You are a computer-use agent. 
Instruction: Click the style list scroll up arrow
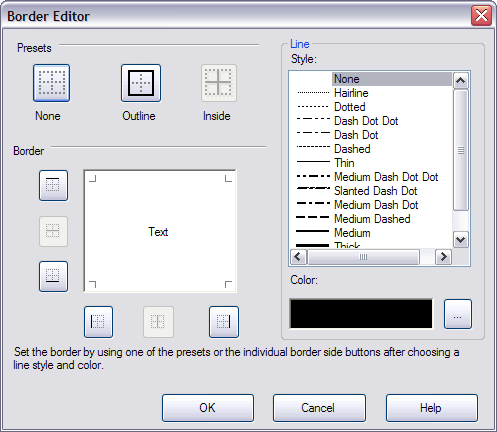[x=461, y=80]
